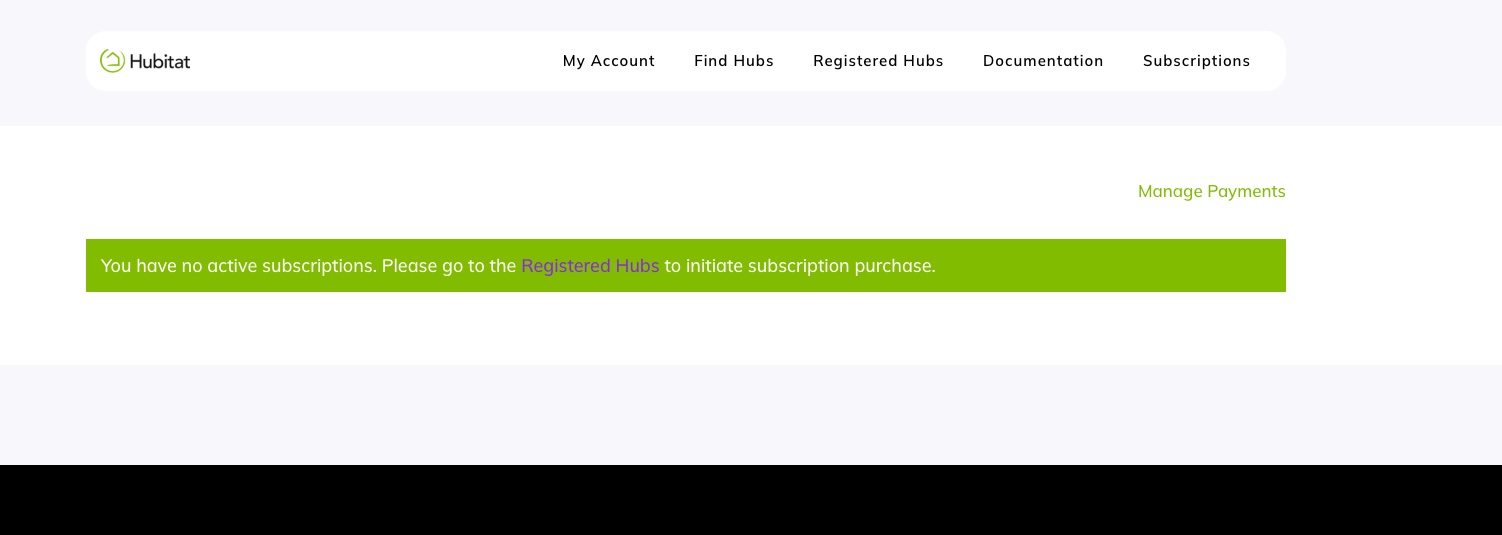Click white content area left of Manage Payments
This screenshot has width=1502, height=535.
600,191
